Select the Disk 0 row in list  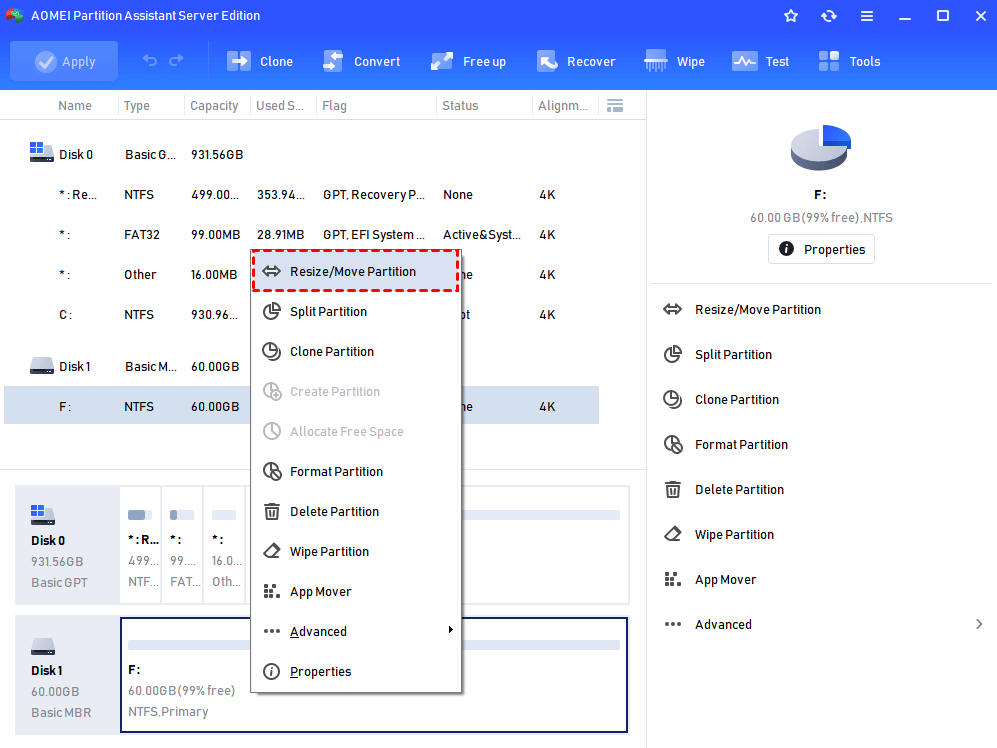(x=301, y=155)
